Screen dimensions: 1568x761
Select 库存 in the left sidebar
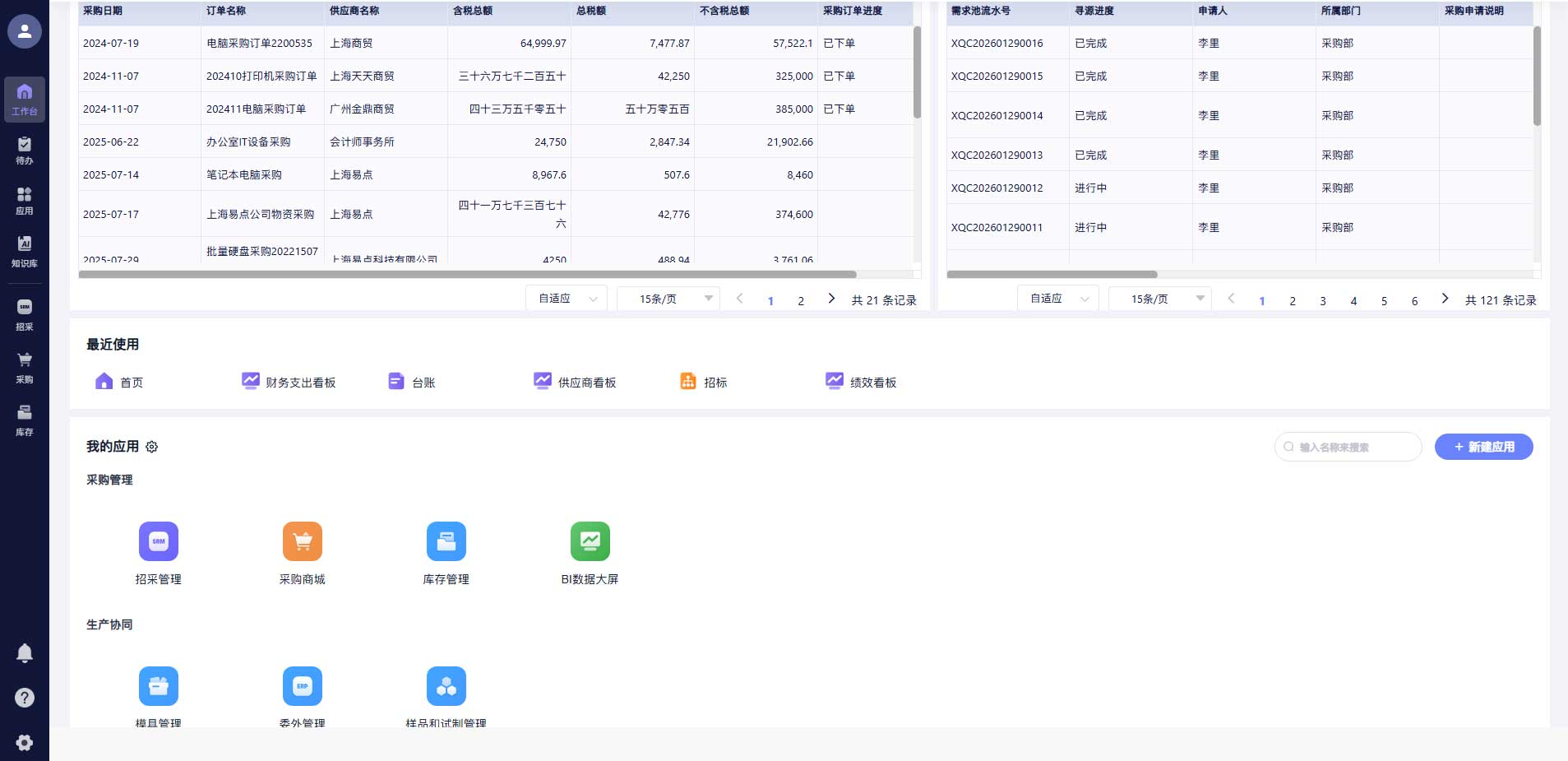pyautogui.click(x=25, y=420)
